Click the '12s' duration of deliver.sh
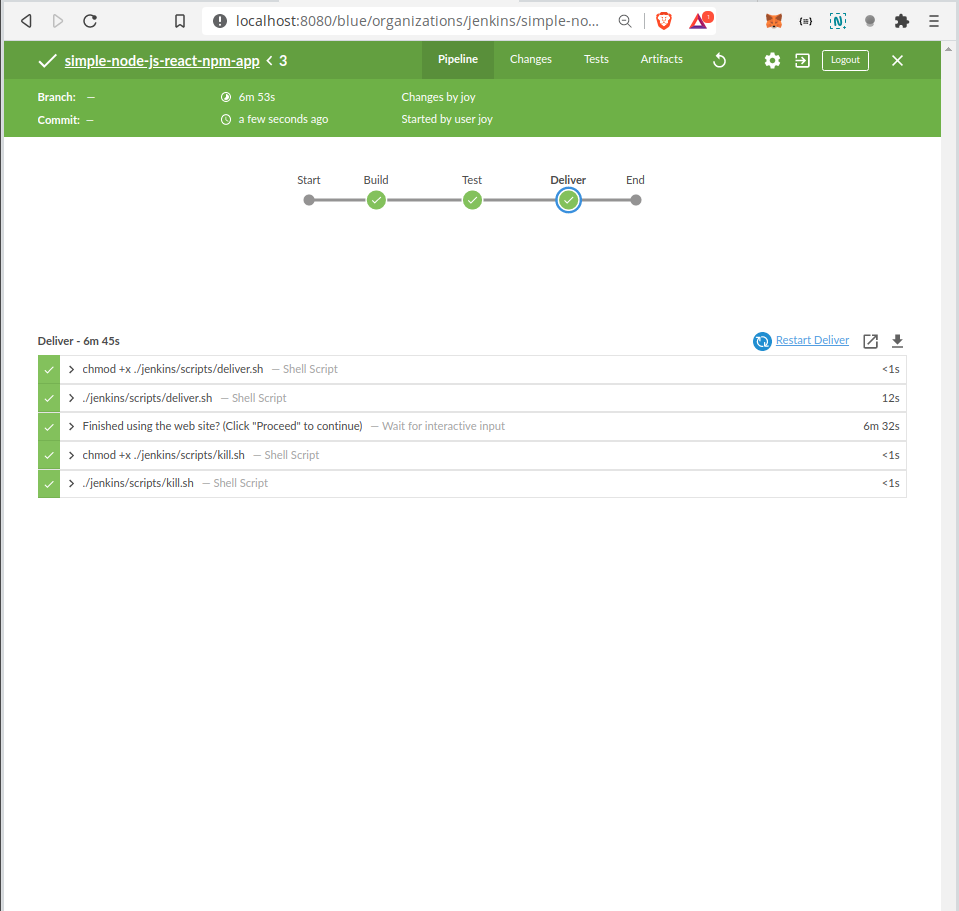The image size is (959, 911). (x=890, y=398)
